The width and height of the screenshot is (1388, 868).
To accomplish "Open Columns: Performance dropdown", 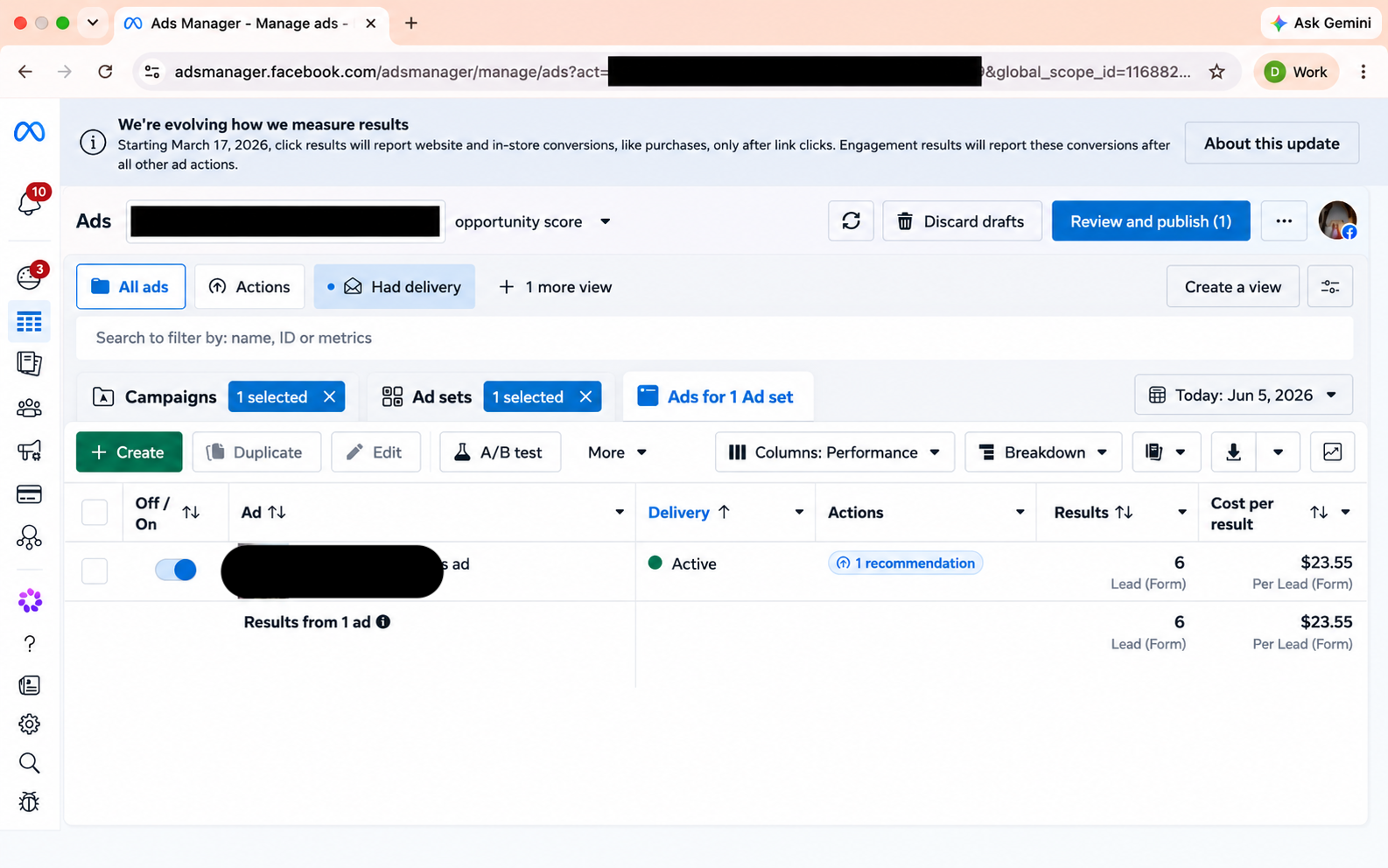I will click(834, 451).
